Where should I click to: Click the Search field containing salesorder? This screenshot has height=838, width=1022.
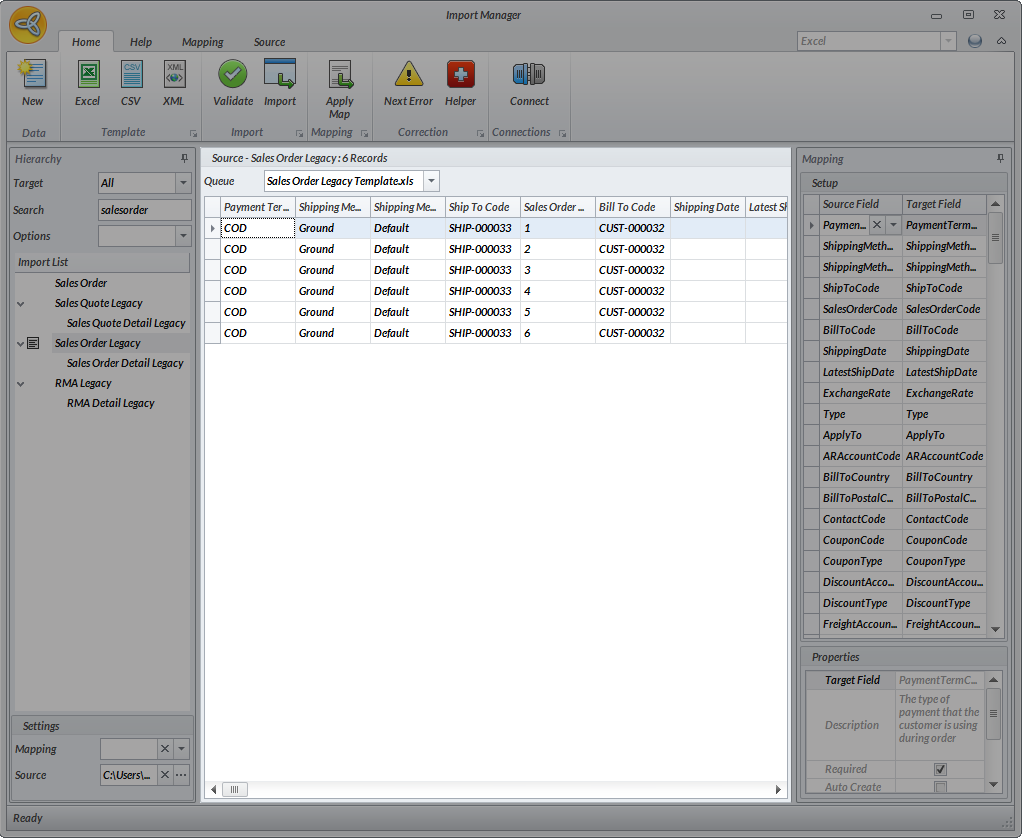pyautogui.click(x=144, y=210)
